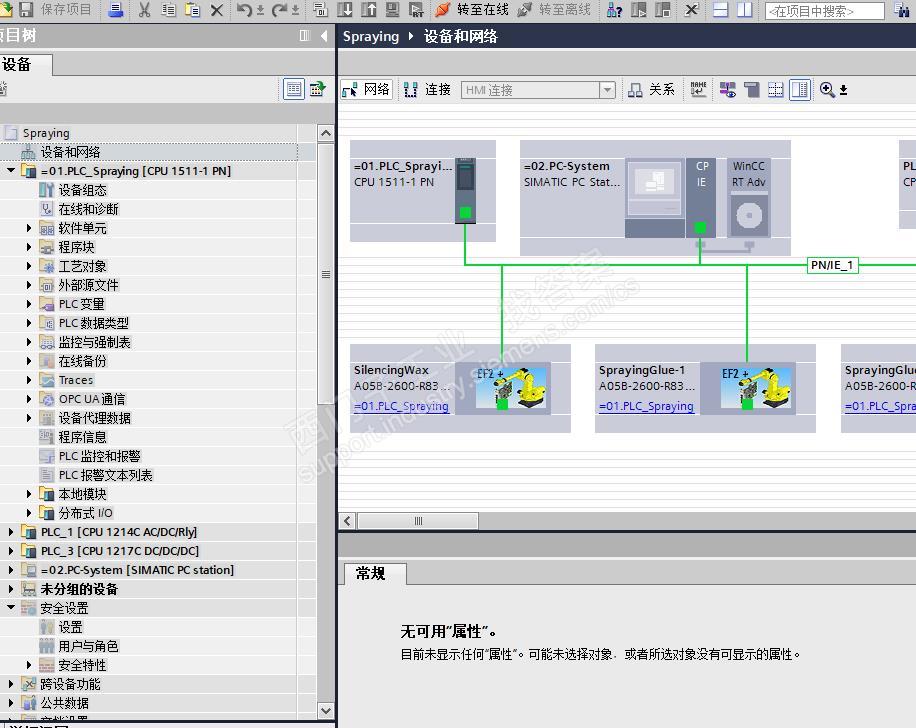Toggle project tree detail view icon
This screenshot has height=728, width=916.
pyautogui.click(x=294, y=89)
